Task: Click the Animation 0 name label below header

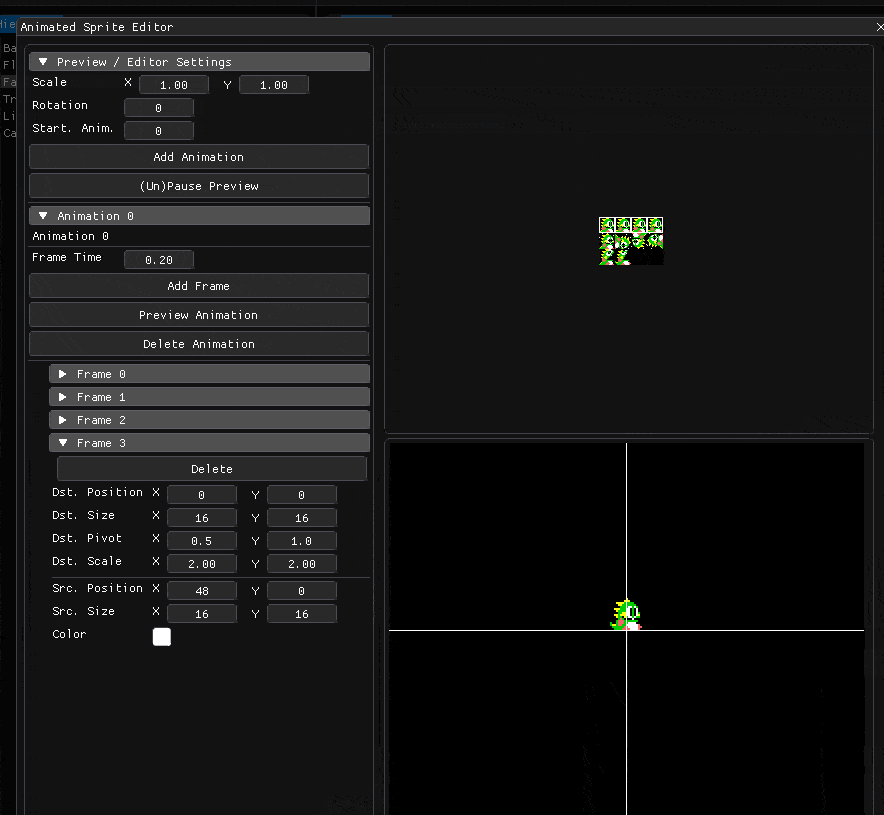Action: 70,236
